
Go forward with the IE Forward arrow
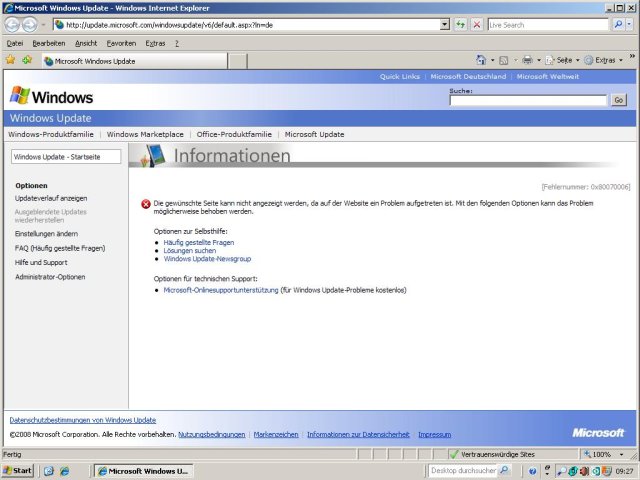click(29, 25)
